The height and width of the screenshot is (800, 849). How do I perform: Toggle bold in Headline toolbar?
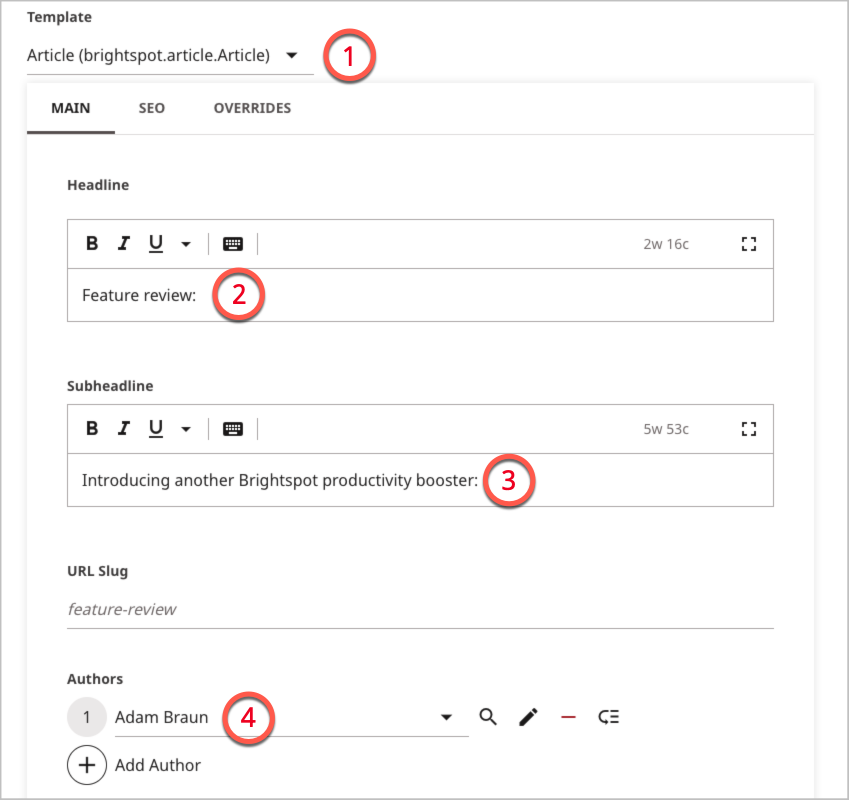92,244
